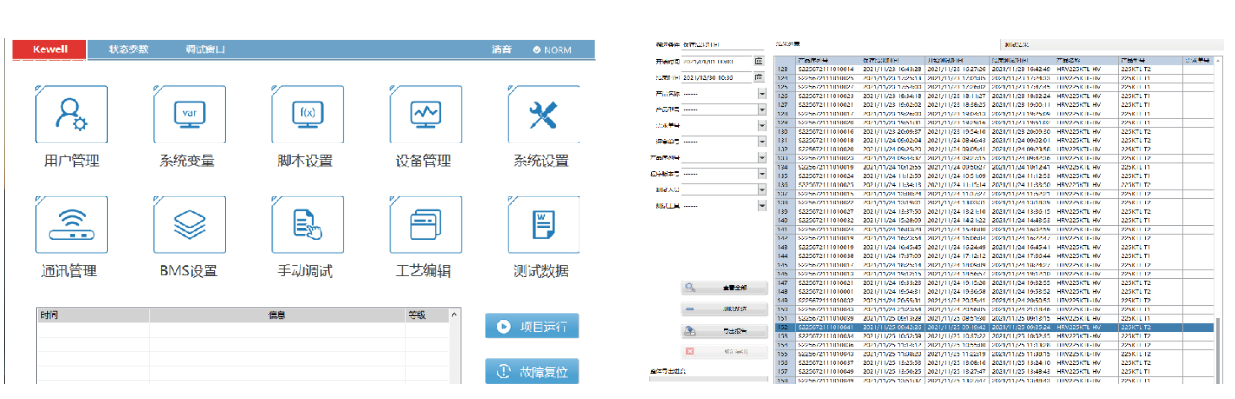Click the 项目运行 run button

(x=532, y=326)
